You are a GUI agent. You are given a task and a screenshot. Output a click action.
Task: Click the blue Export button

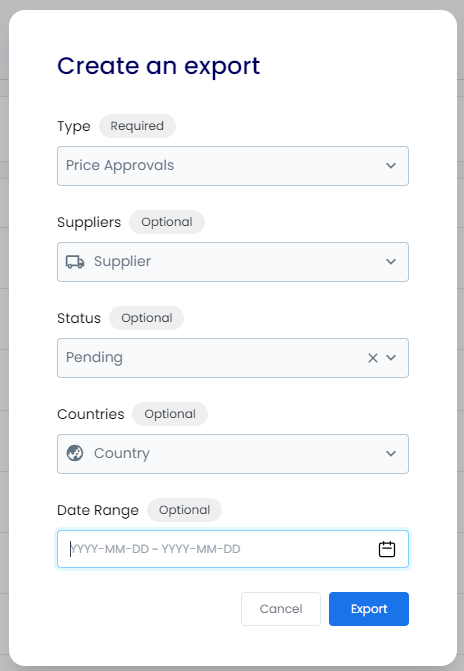pyautogui.click(x=369, y=609)
